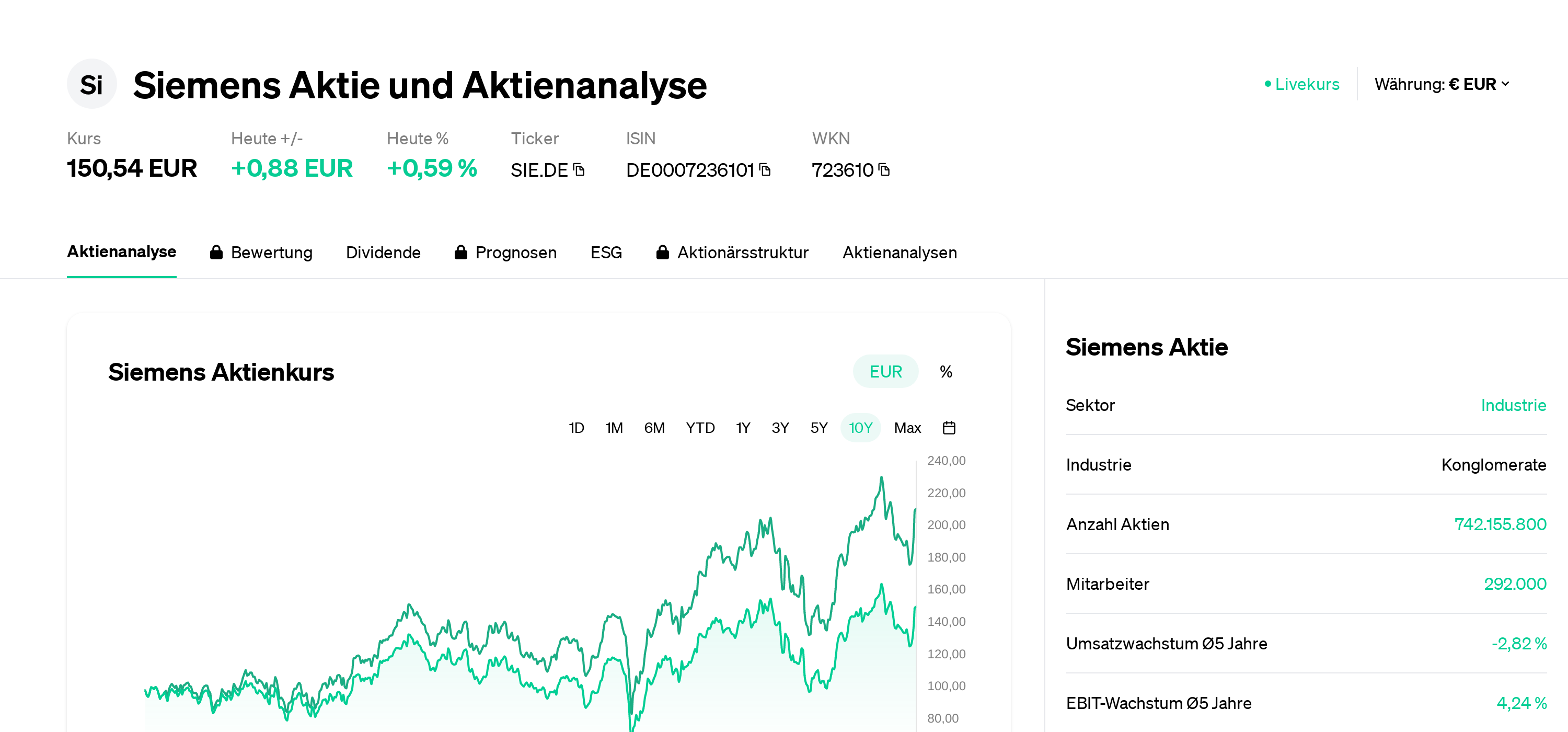Click lock icon beside Bewertung tab
The height and width of the screenshot is (732, 1568).
point(216,252)
